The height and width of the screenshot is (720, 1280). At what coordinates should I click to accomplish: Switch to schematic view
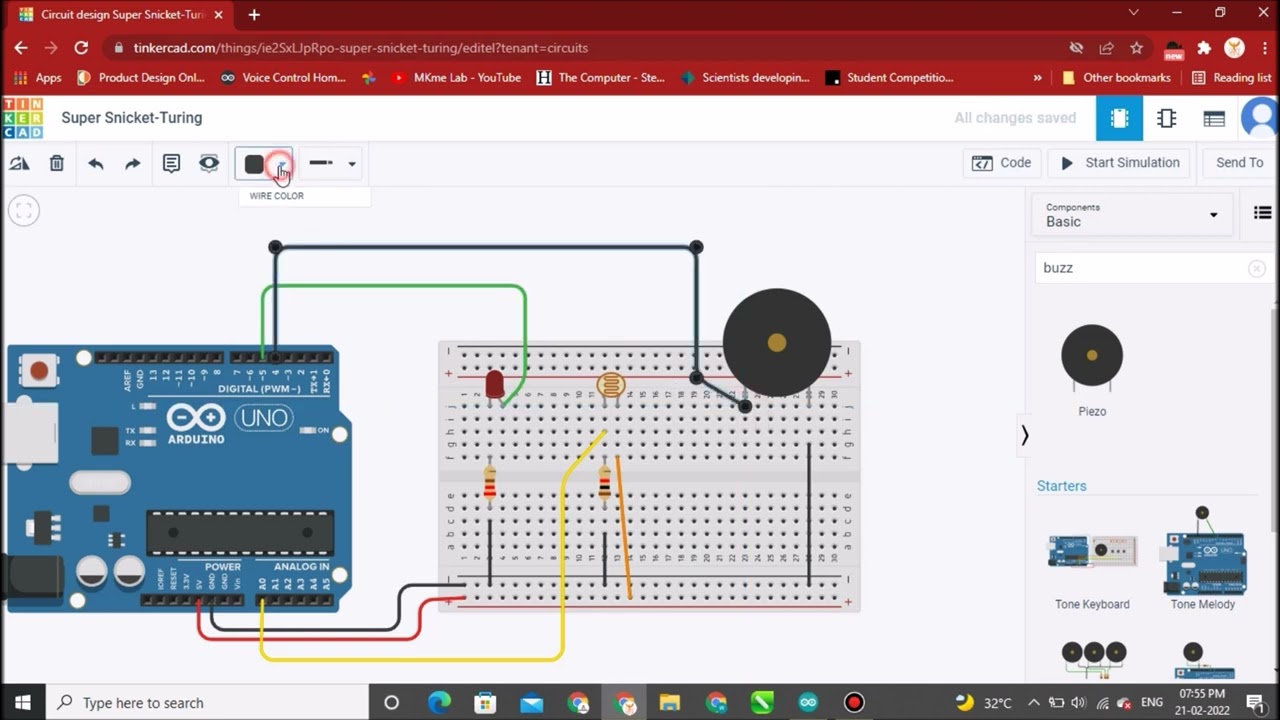pos(1166,118)
